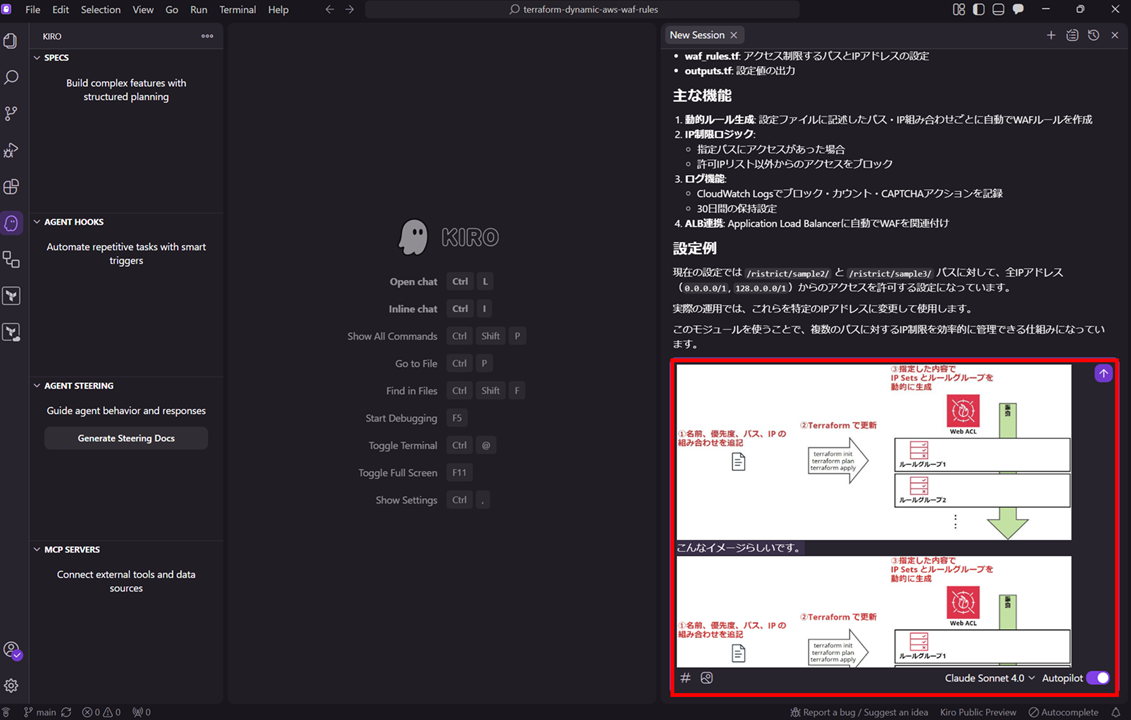Toggle the Autopilot switch
1131x720 pixels.
1098,677
